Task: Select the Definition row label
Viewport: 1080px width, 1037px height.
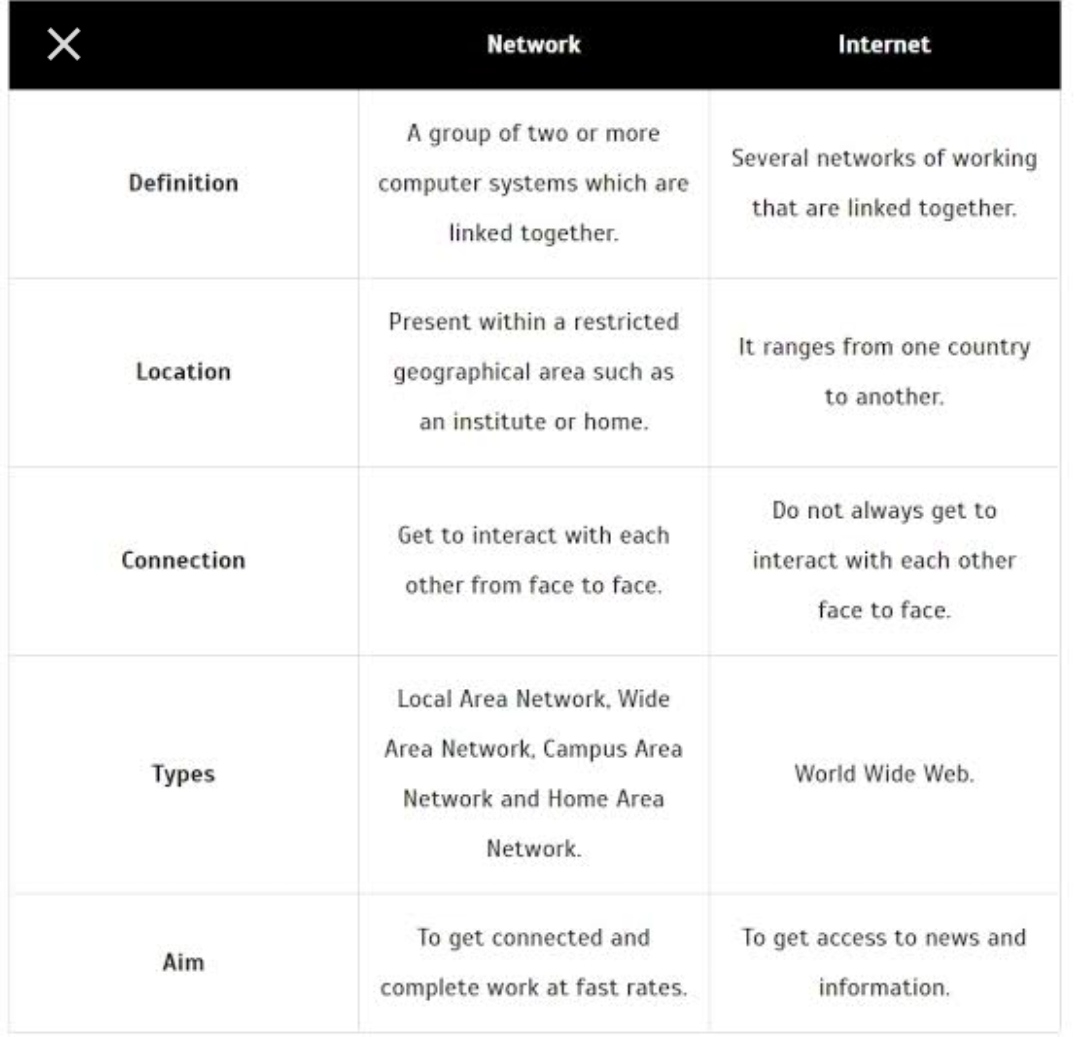Action: (x=183, y=183)
